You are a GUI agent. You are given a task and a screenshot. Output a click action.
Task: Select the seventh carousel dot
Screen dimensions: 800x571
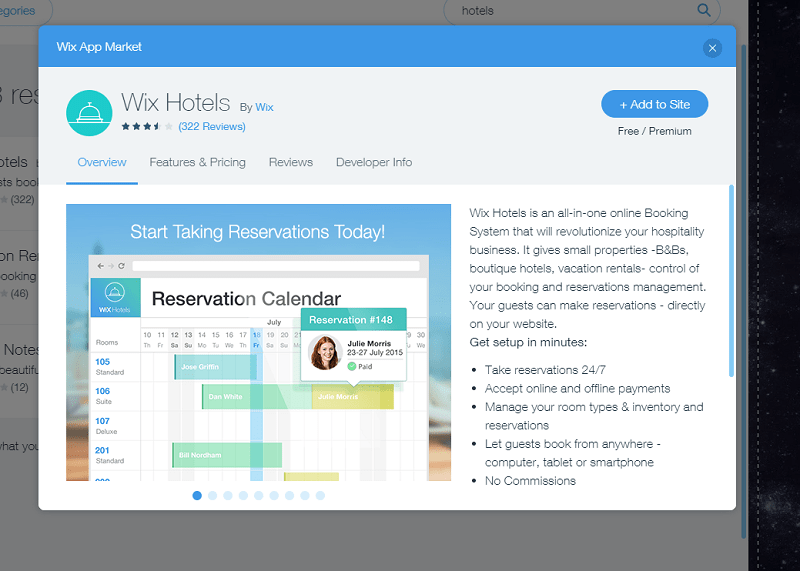(x=289, y=495)
